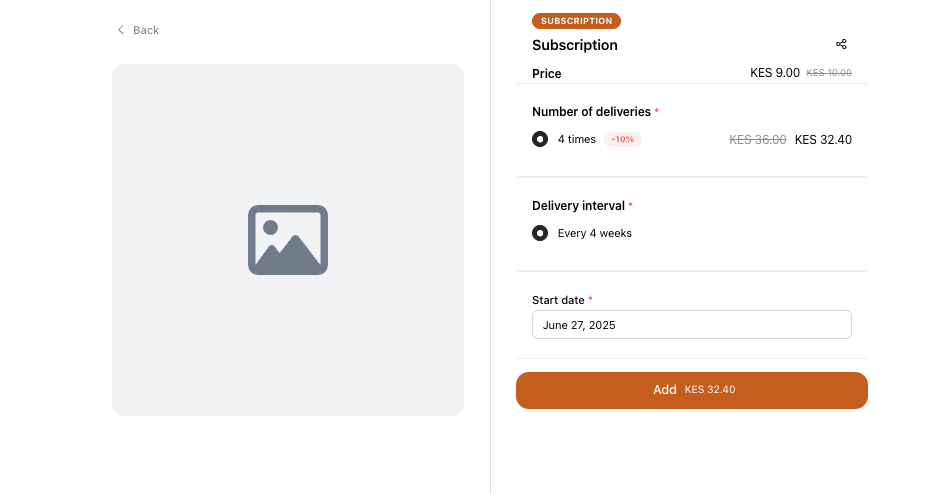929x494 pixels.
Task: Click the Delivery interval label
Action: [578, 206]
